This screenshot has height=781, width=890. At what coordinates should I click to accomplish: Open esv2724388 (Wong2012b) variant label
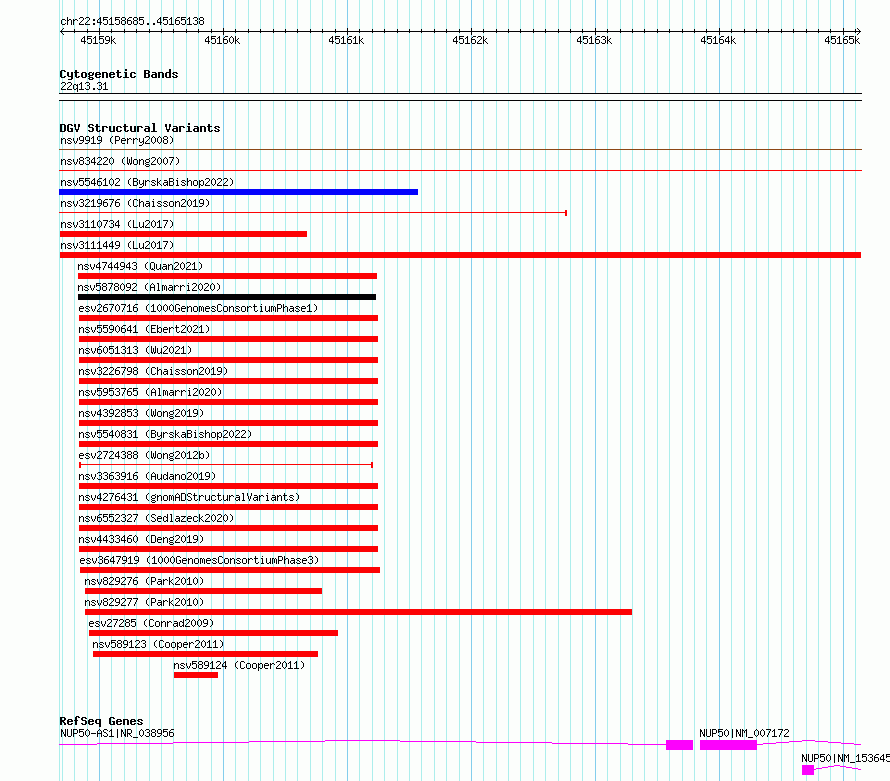point(144,455)
